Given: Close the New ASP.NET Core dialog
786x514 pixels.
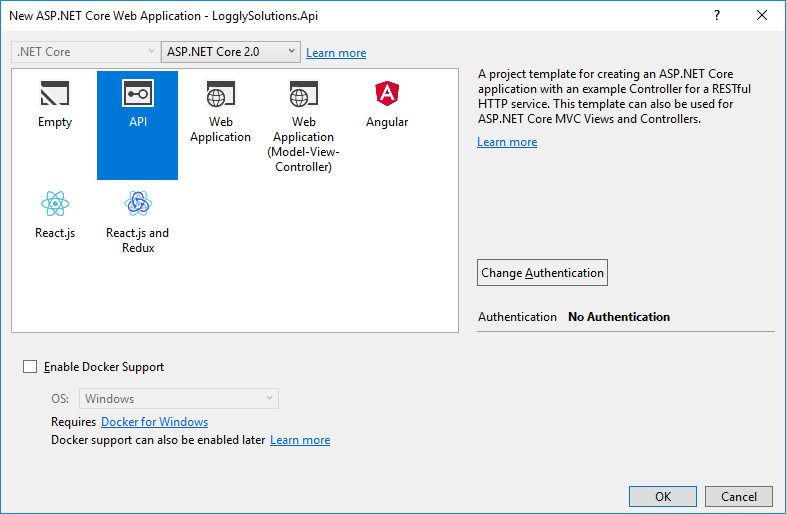Looking at the screenshot, I should pos(762,16).
